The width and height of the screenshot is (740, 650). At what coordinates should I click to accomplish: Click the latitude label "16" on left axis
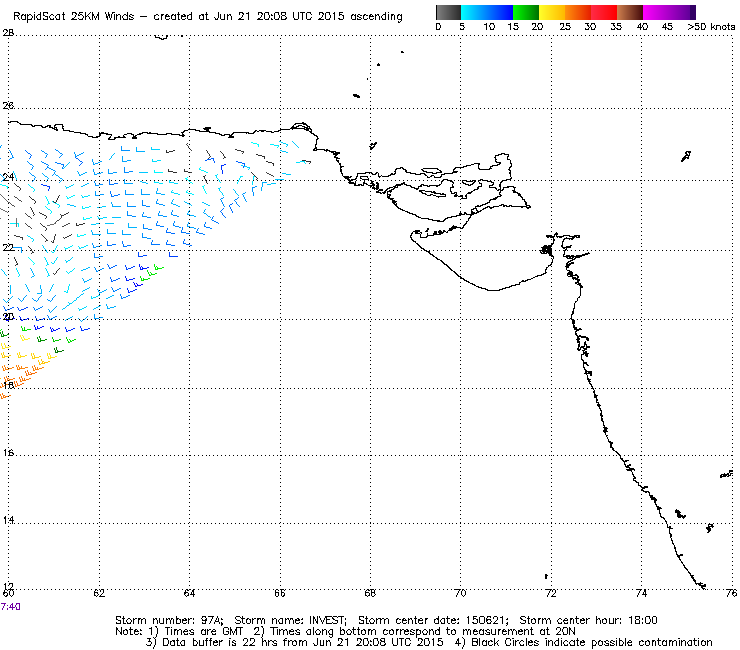pos(8,453)
